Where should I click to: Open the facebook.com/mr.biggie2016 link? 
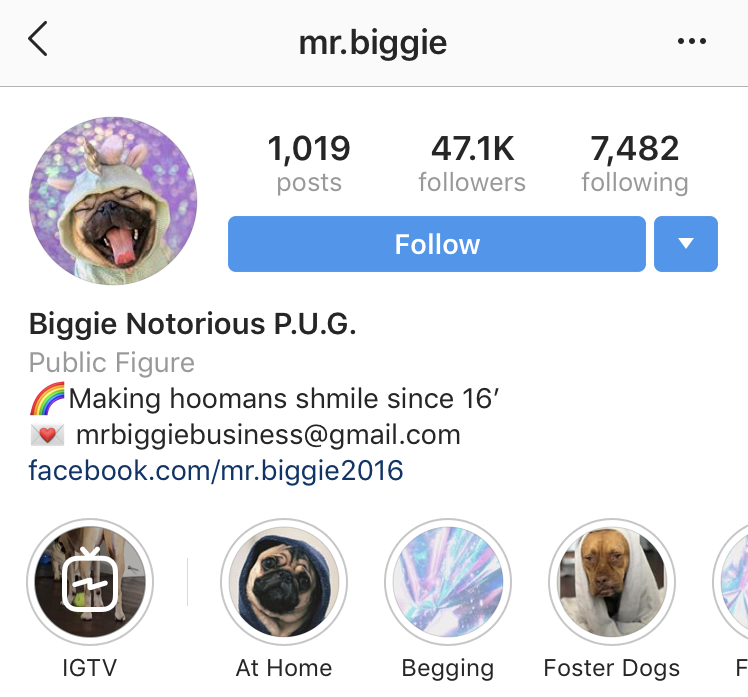pyautogui.click(x=216, y=471)
